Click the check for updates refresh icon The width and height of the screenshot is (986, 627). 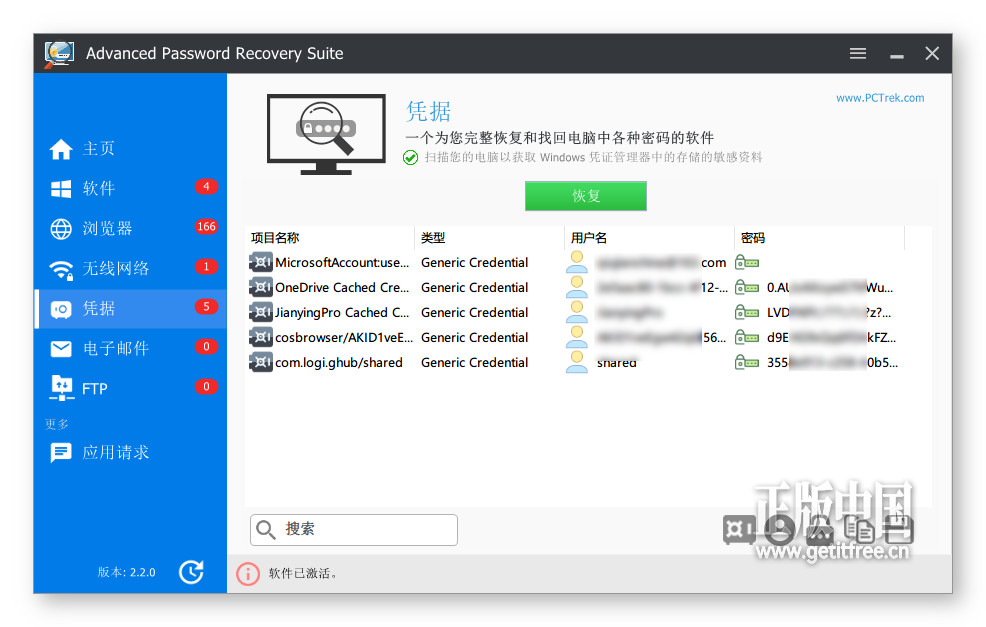[x=191, y=572]
